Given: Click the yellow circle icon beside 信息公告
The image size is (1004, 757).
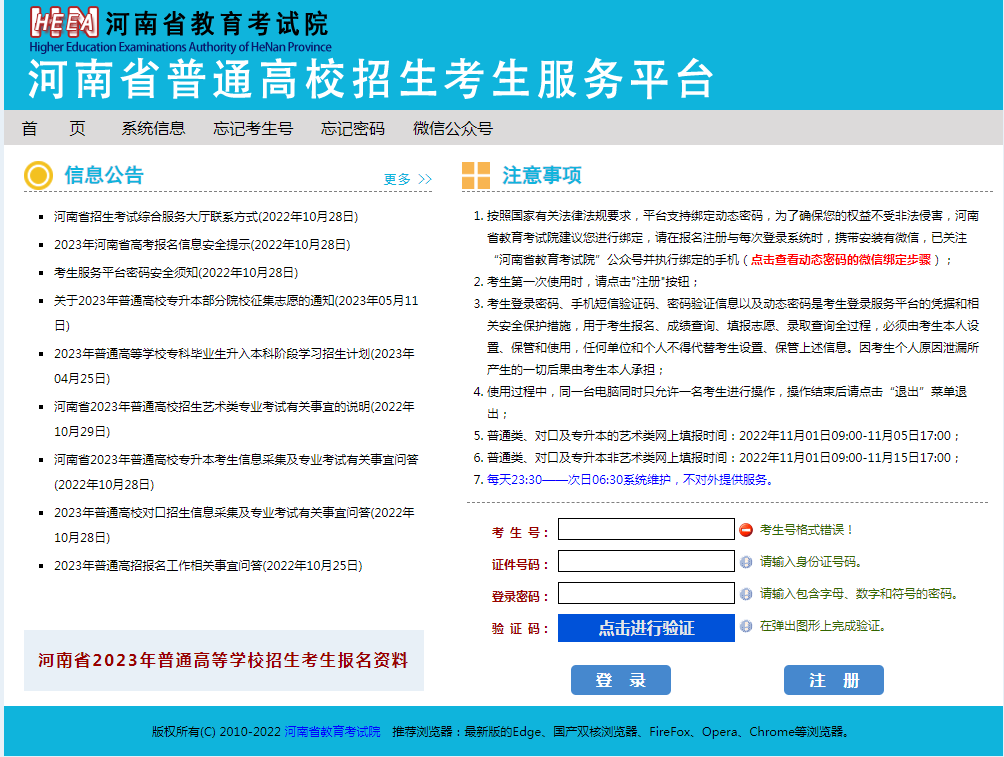Looking at the screenshot, I should (38, 176).
